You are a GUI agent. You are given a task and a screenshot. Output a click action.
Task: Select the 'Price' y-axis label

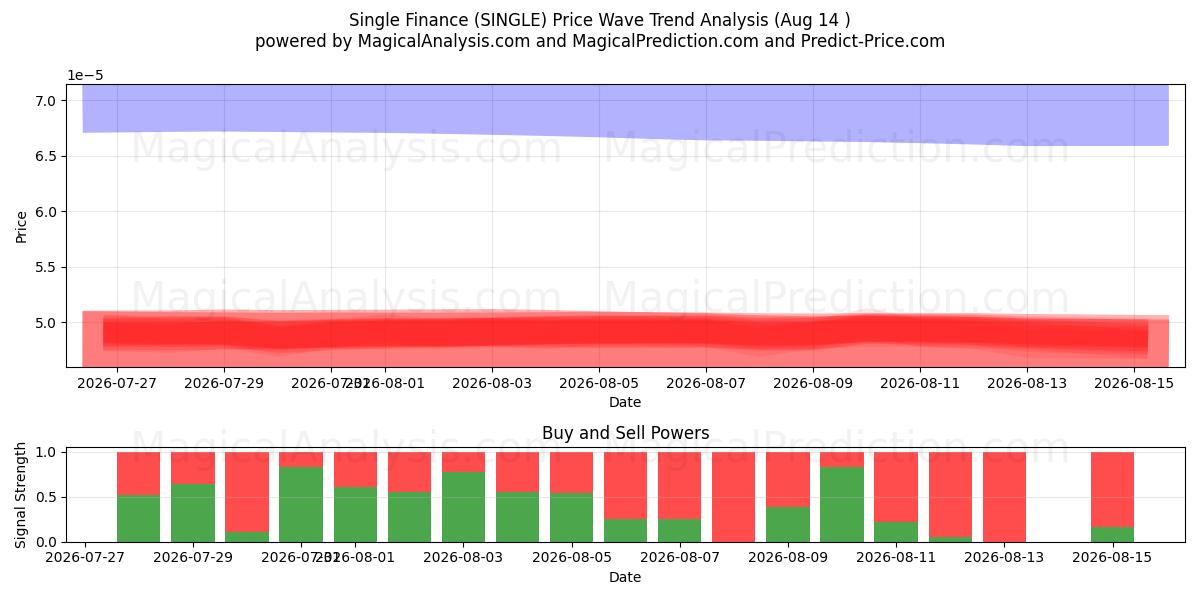(x=21, y=226)
